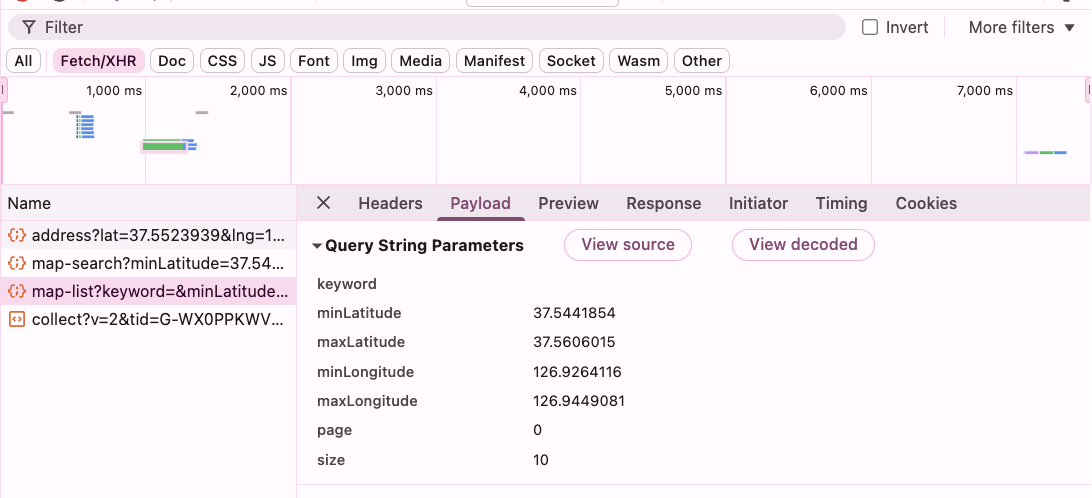Image resolution: width=1092 pixels, height=498 pixels.
Task: Enable the Img type filter
Action: click(364, 61)
